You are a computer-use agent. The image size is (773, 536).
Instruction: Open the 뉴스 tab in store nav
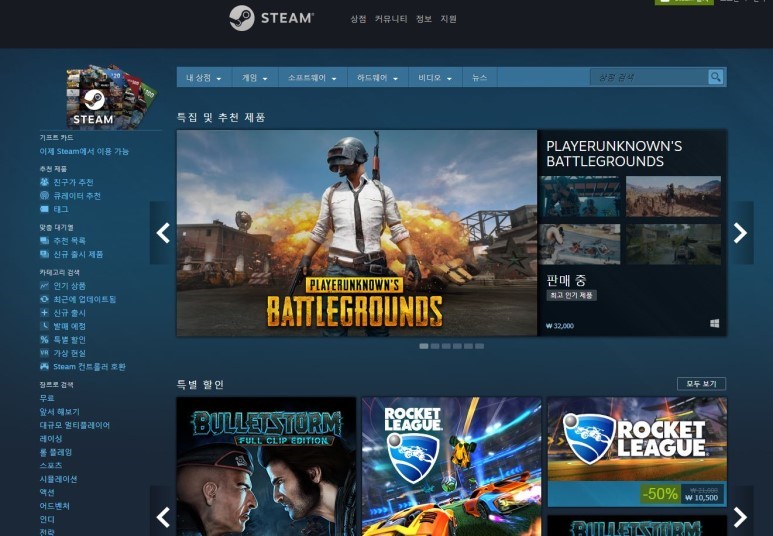pyautogui.click(x=480, y=77)
